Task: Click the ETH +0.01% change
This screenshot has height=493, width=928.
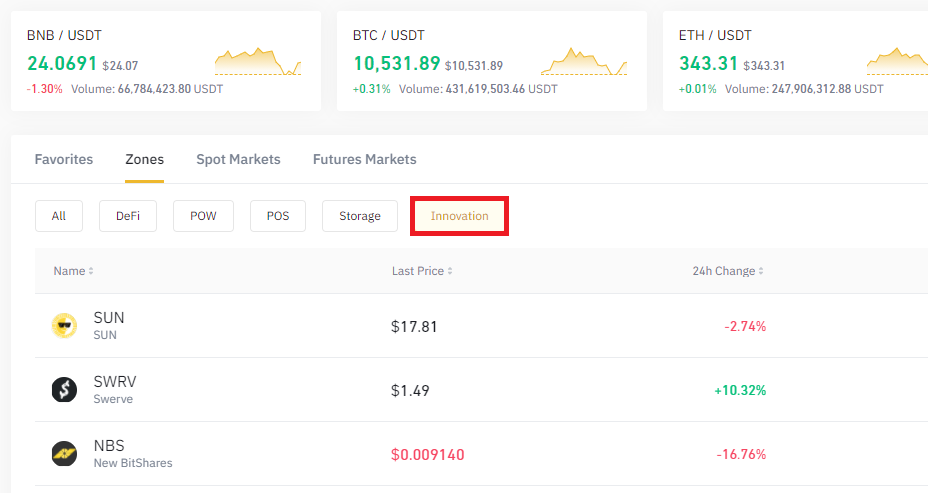Action: point(697,89)
